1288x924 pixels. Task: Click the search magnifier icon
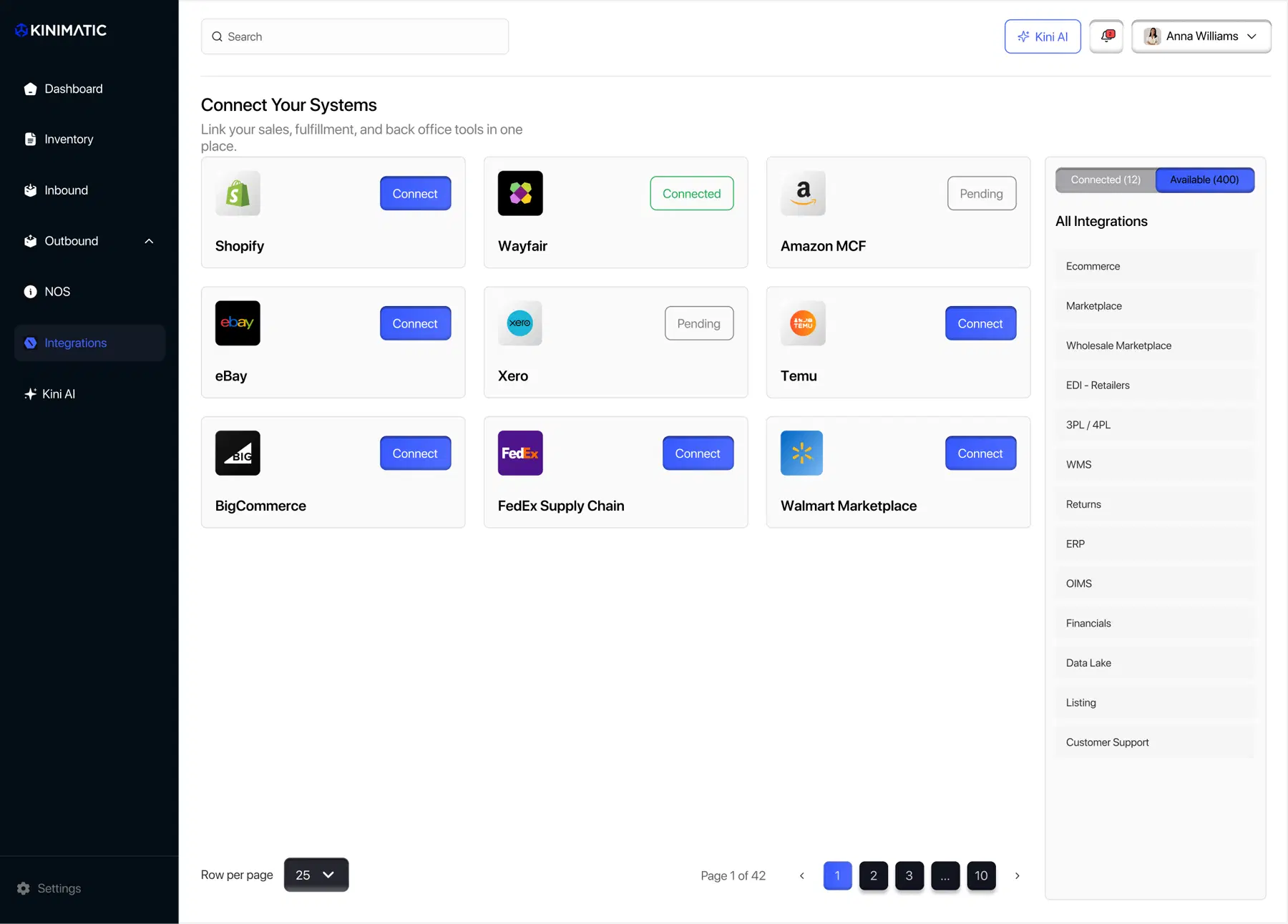(217, 36)
